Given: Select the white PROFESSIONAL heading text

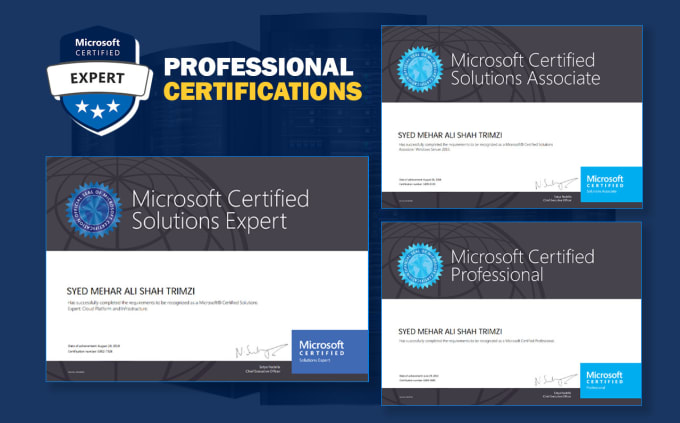Looking at the screenshot, I should pos(258,67).
